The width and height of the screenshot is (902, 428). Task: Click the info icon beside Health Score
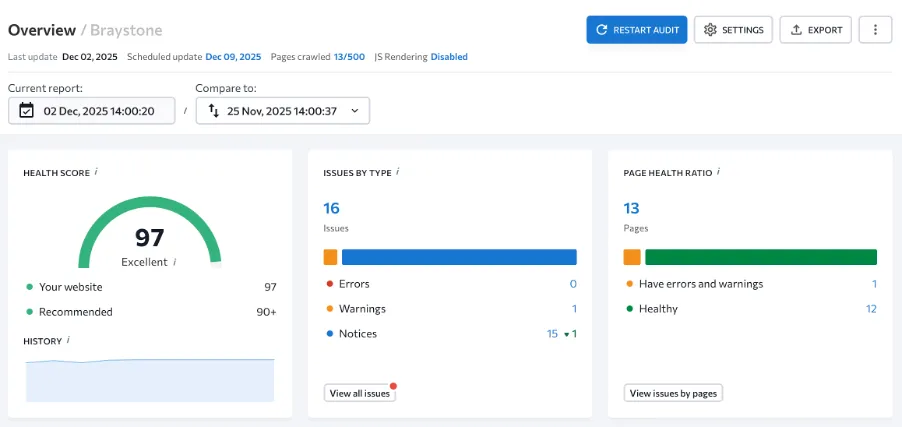(x=96, y=172)
